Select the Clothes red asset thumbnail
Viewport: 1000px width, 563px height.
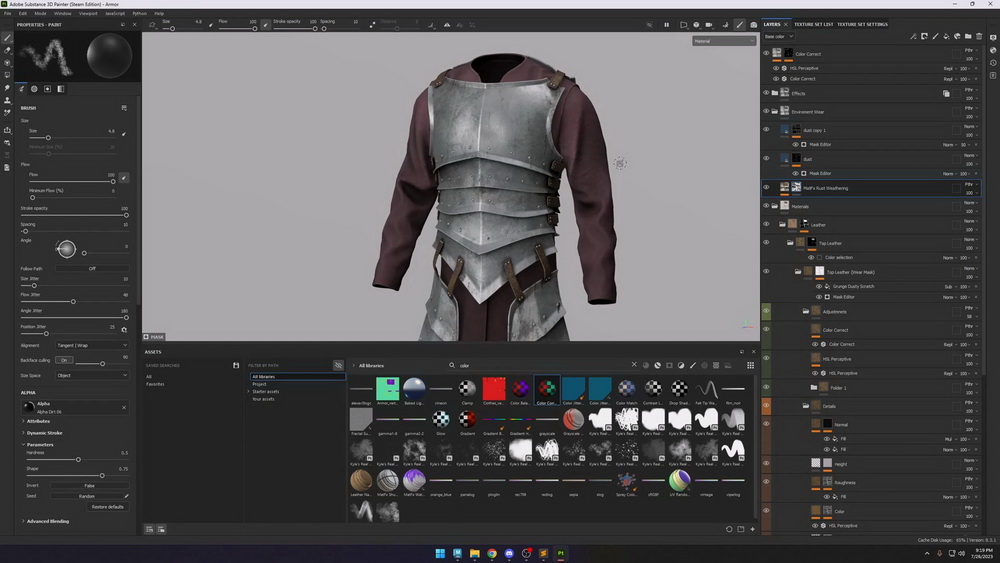[x=494, y=391]
